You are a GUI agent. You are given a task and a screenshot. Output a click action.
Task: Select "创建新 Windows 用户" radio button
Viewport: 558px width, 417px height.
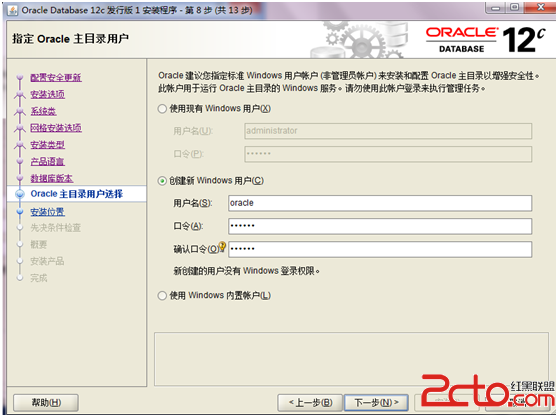click(x=162, y=181)
